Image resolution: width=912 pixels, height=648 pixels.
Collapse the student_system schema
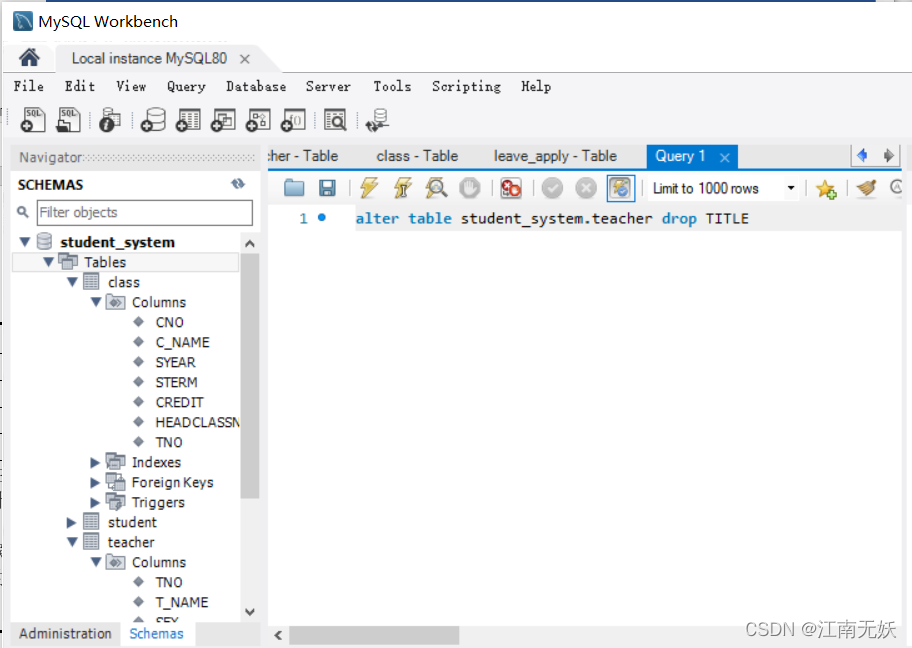point(25,242)
